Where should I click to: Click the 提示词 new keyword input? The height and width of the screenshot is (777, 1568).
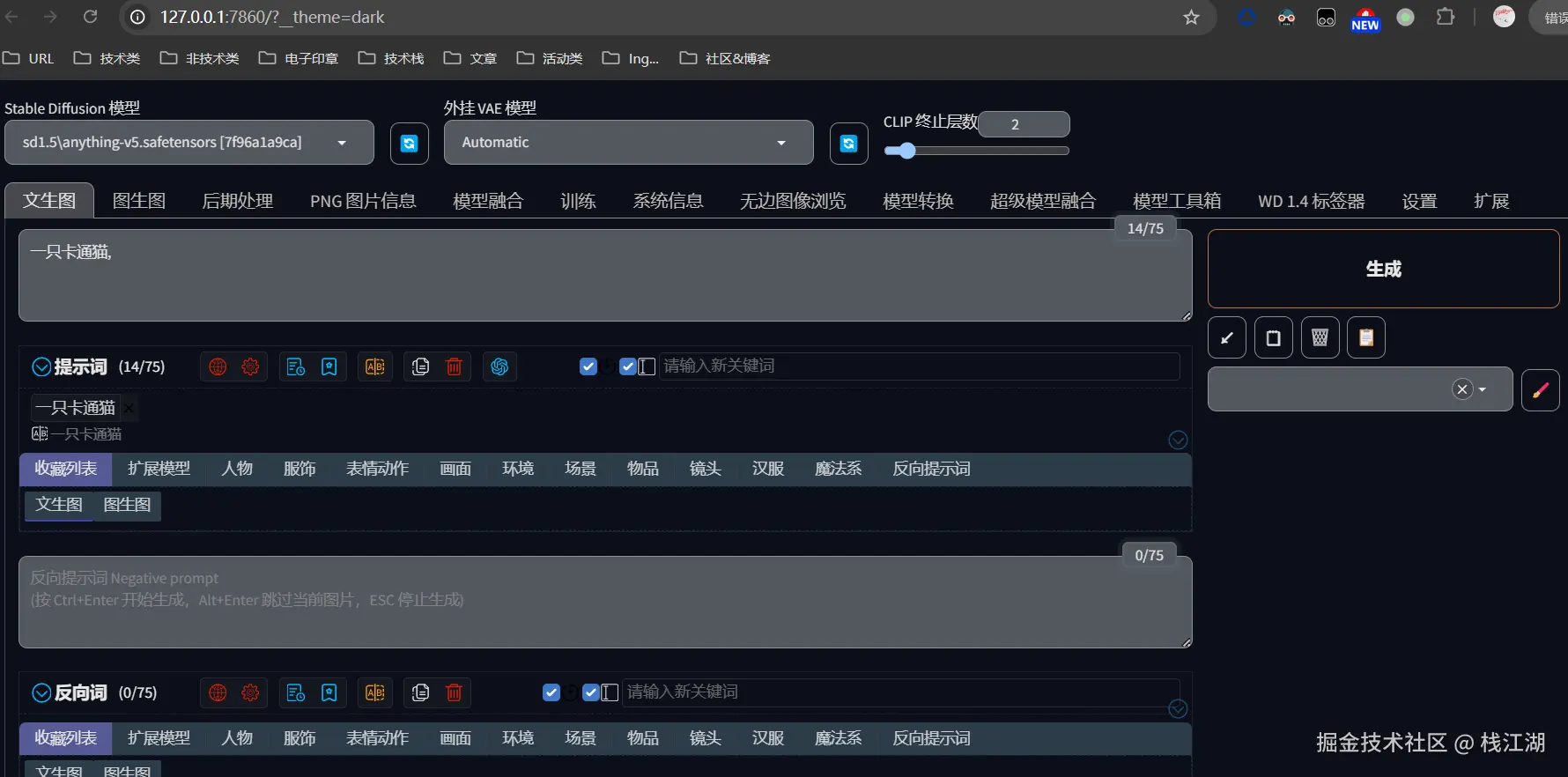(x=919, y=366)
